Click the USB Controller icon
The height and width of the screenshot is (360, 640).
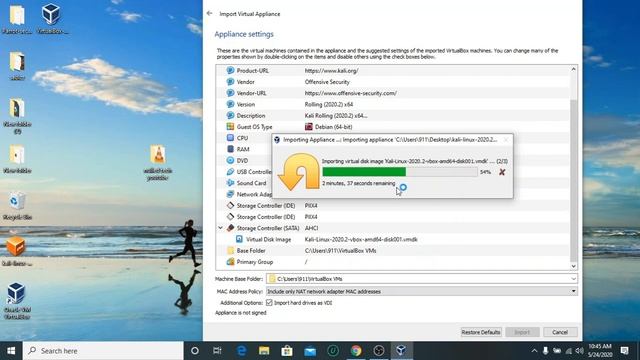click(230, 172)
